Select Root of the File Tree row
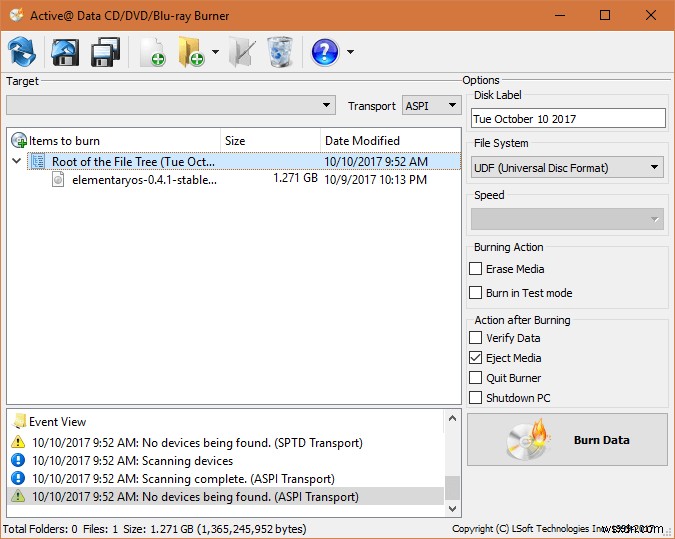The image size is (675, 539). [x=244, y=161]
